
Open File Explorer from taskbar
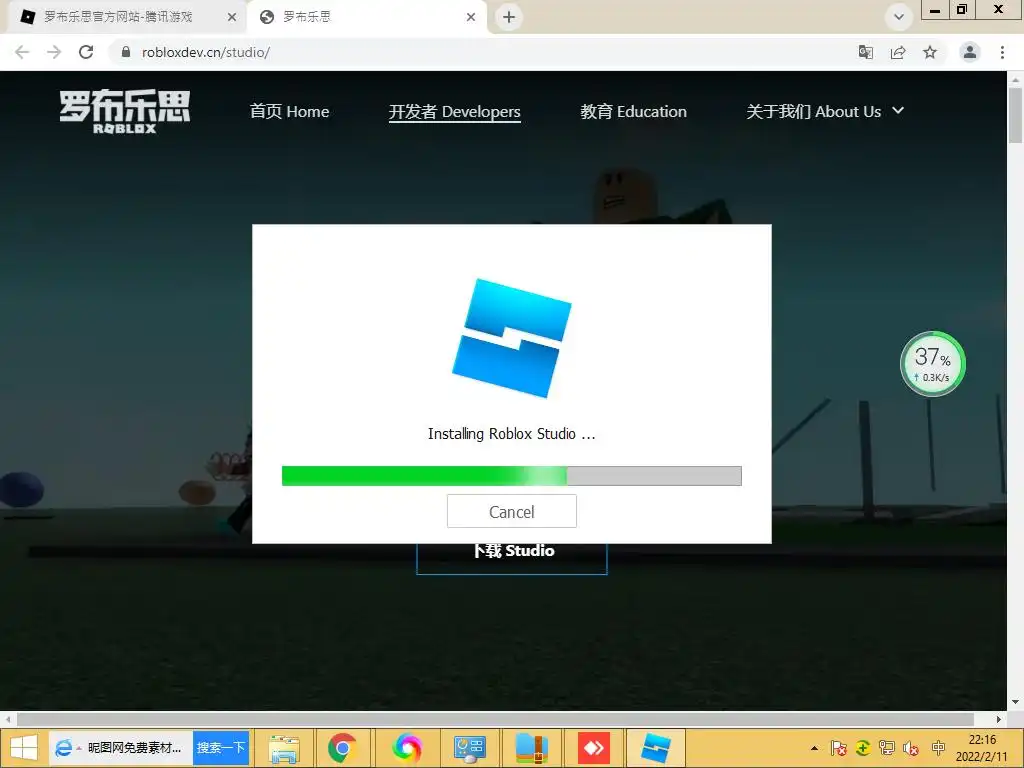point(284,748)
